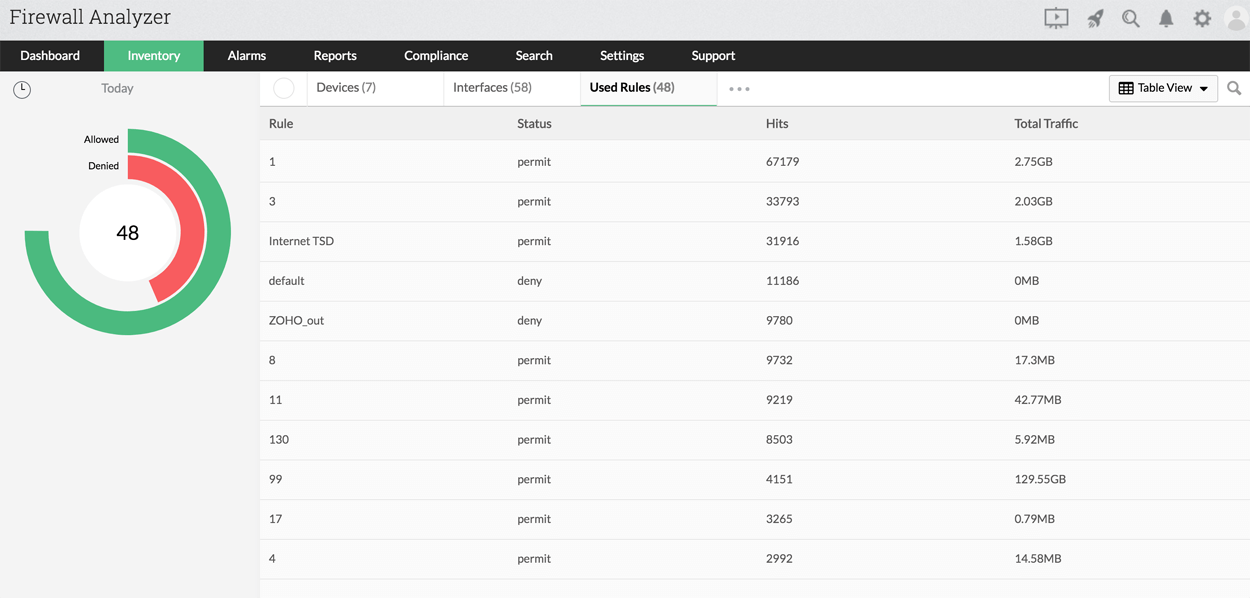
Task: Click the rocket getting-started icon
Action: coord(1095,17)
